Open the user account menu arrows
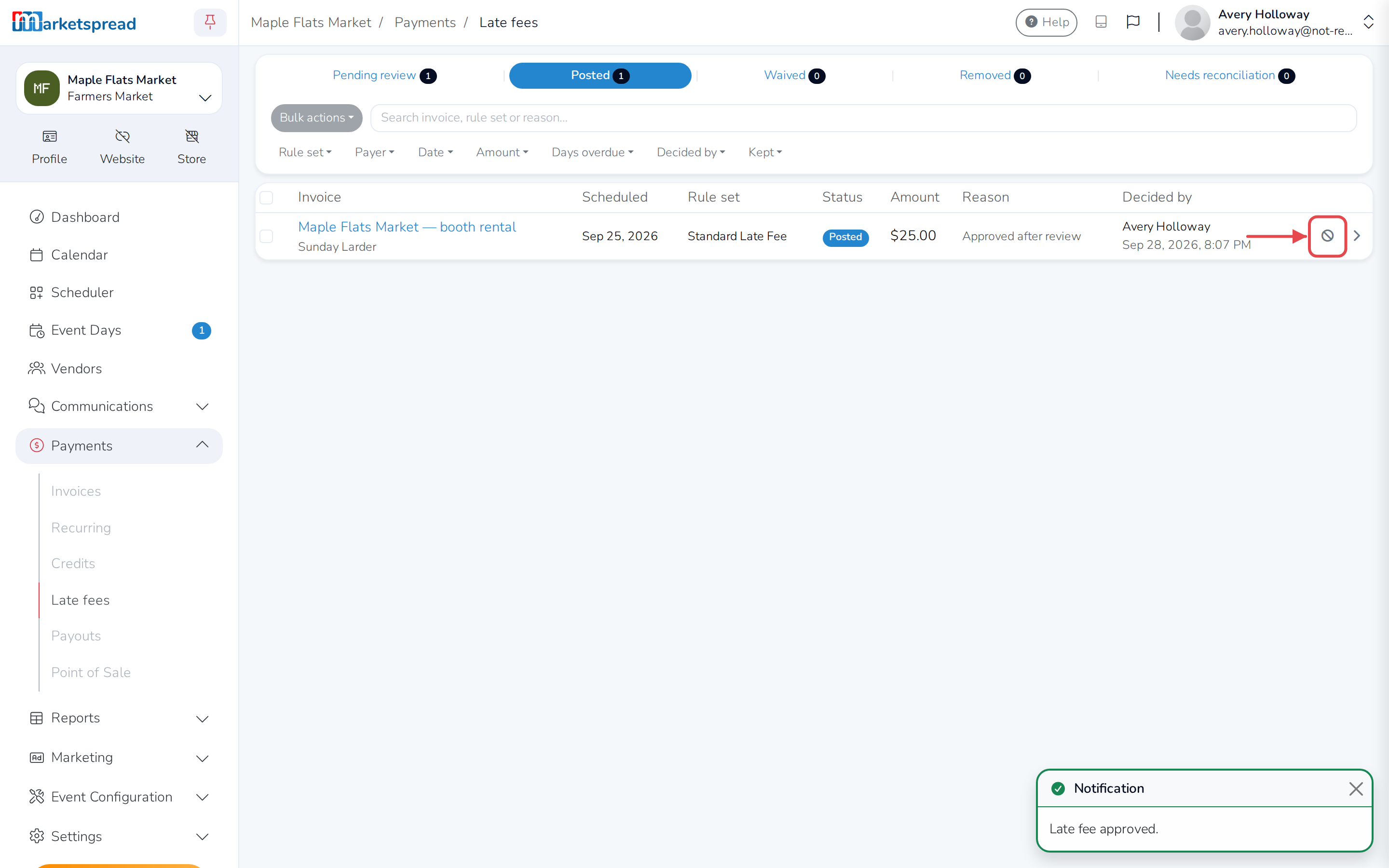This screenshot has height=868, width=1389. pyautogui.click(x=1368, y=22)
